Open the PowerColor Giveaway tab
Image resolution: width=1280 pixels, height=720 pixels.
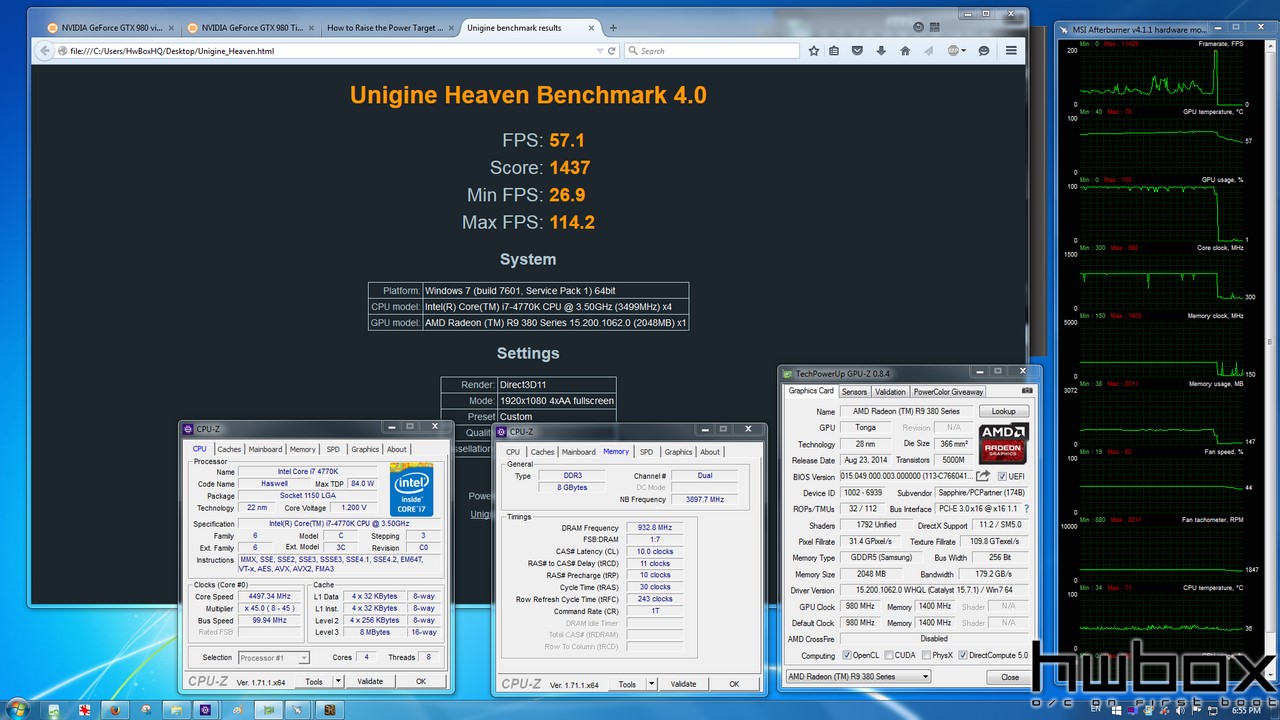tap(948, 392)
